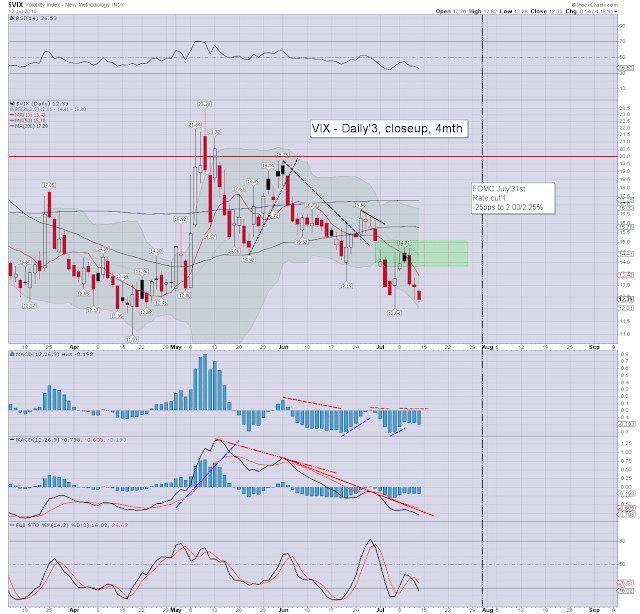Screen dimensions: 640x614
Task: Click the Aug label on price panel date axis
Action: (488, 347)
